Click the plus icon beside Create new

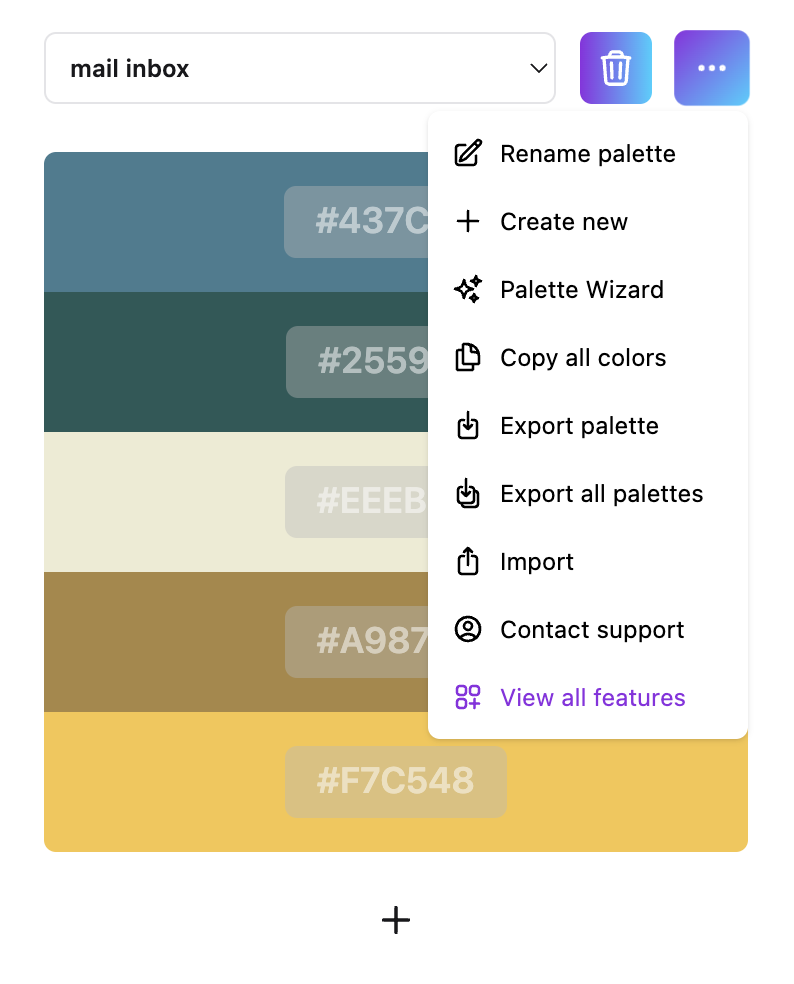pyautogui.click(x=468, y=222)
